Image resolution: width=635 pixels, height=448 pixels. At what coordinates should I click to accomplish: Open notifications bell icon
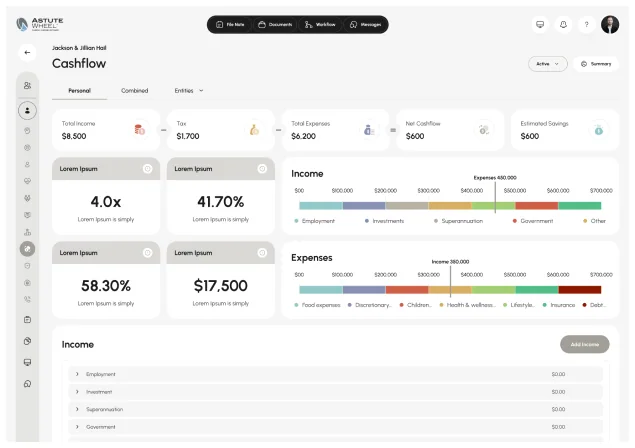pyautogui.click(x=563, y=25)
